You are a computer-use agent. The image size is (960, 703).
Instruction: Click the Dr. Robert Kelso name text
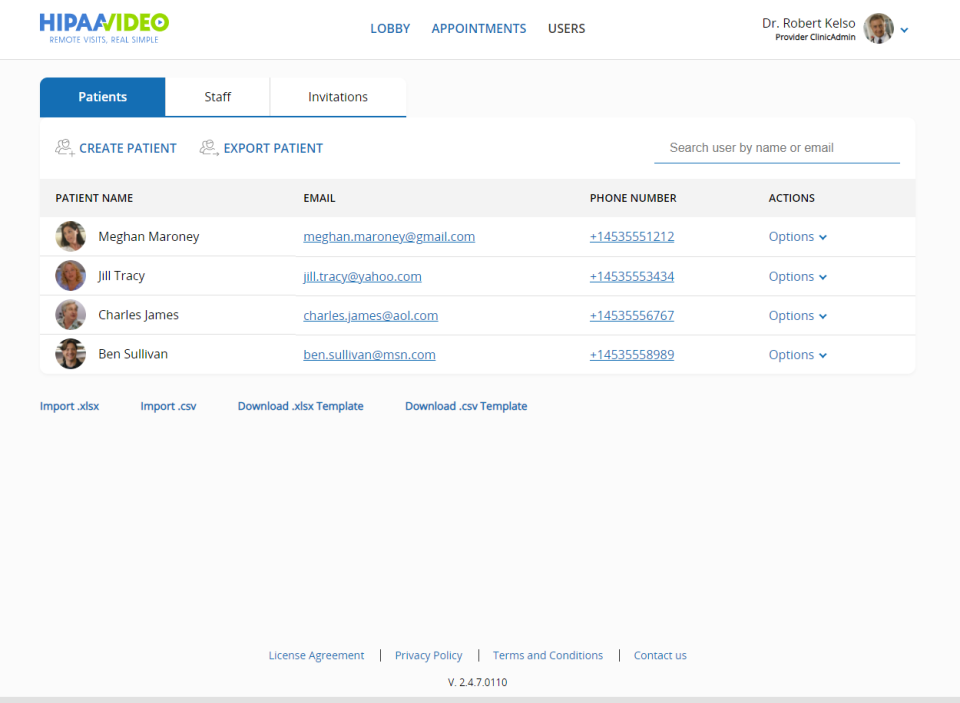pos(808,23)
